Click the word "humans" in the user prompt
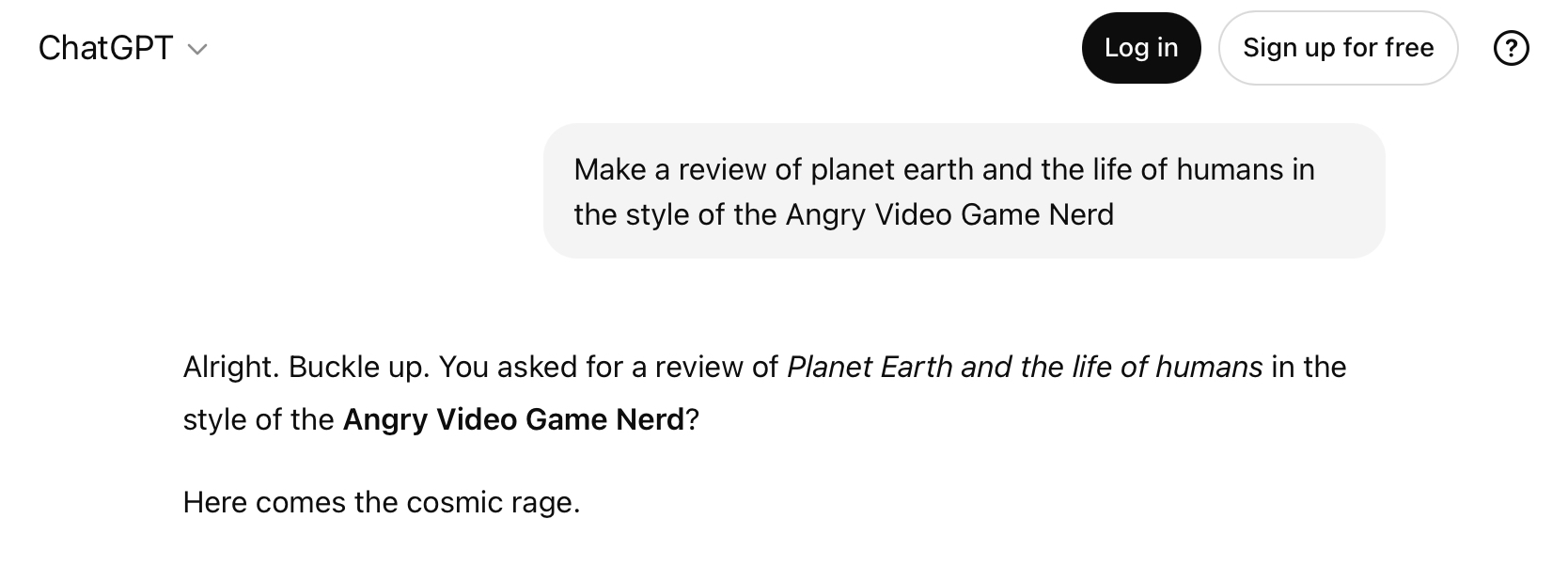This screenshot has height=566, width=1568. (1230, 169)
